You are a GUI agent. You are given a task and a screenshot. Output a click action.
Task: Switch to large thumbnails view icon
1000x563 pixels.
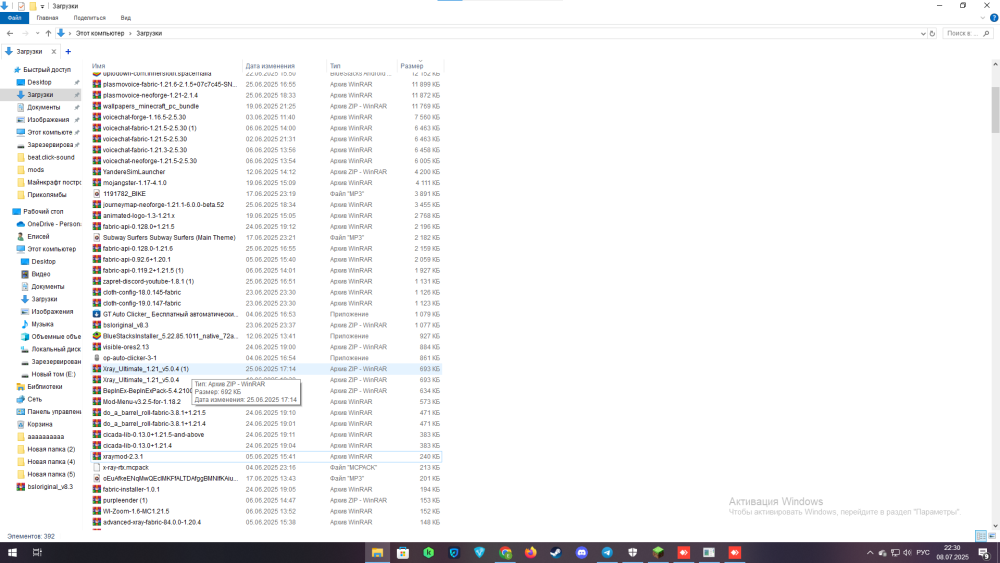click(x=992, y=536)
